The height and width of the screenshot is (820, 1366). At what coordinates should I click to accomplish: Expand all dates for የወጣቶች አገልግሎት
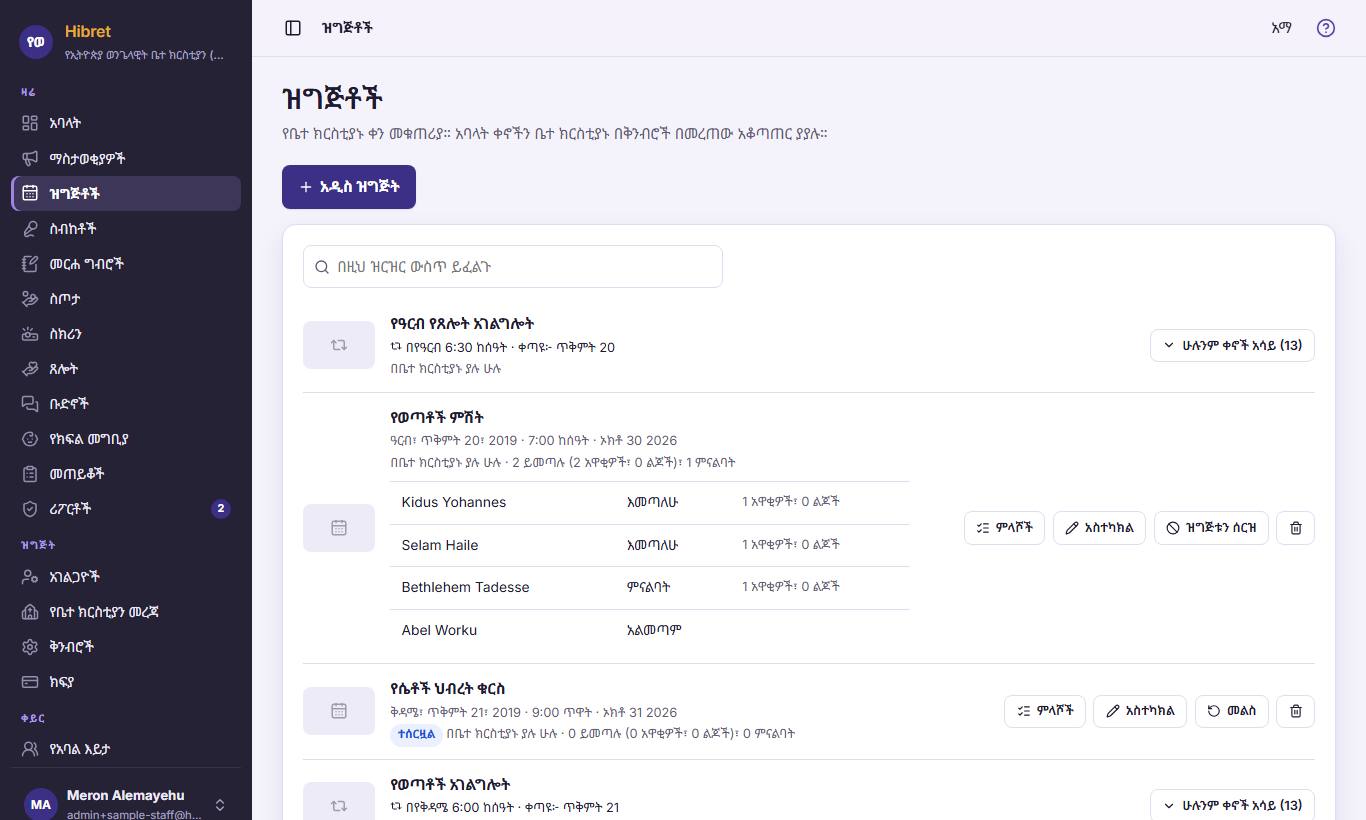[x=1232, y=805]
